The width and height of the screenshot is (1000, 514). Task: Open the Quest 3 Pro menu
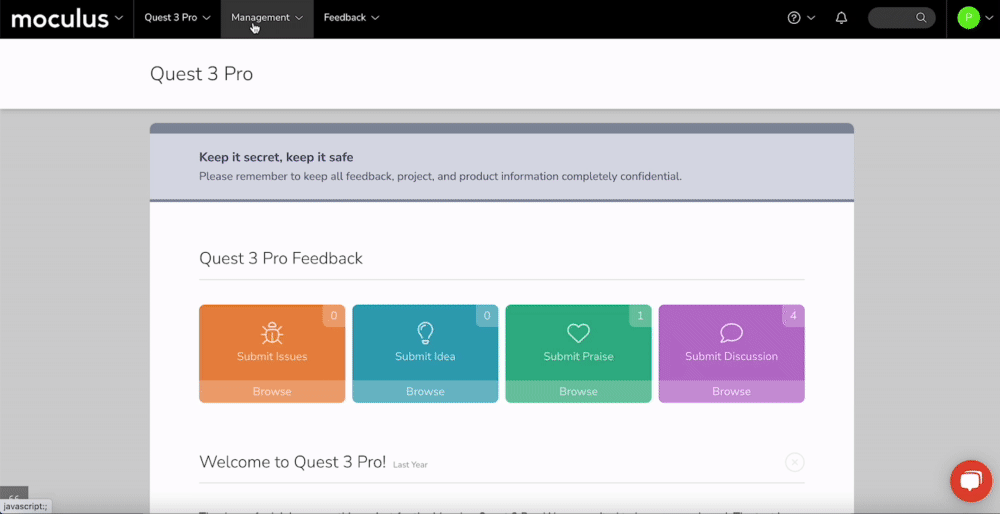pyautogui.click(x=177, y=18)
